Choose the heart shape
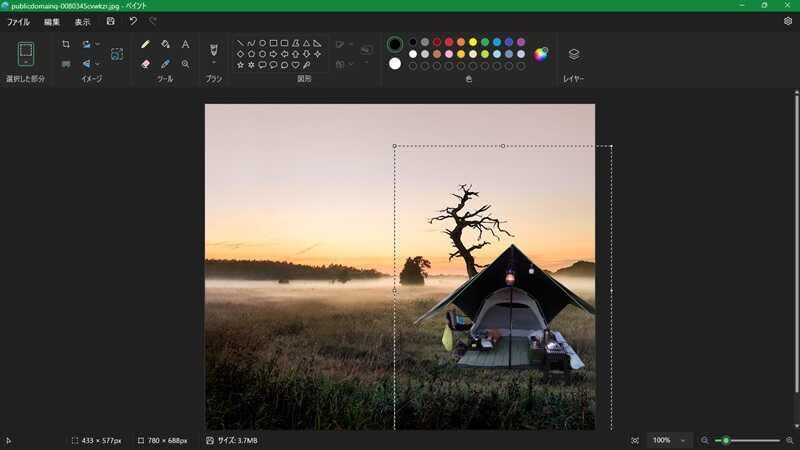The image size is (800, 450). (x=295, y=64)
